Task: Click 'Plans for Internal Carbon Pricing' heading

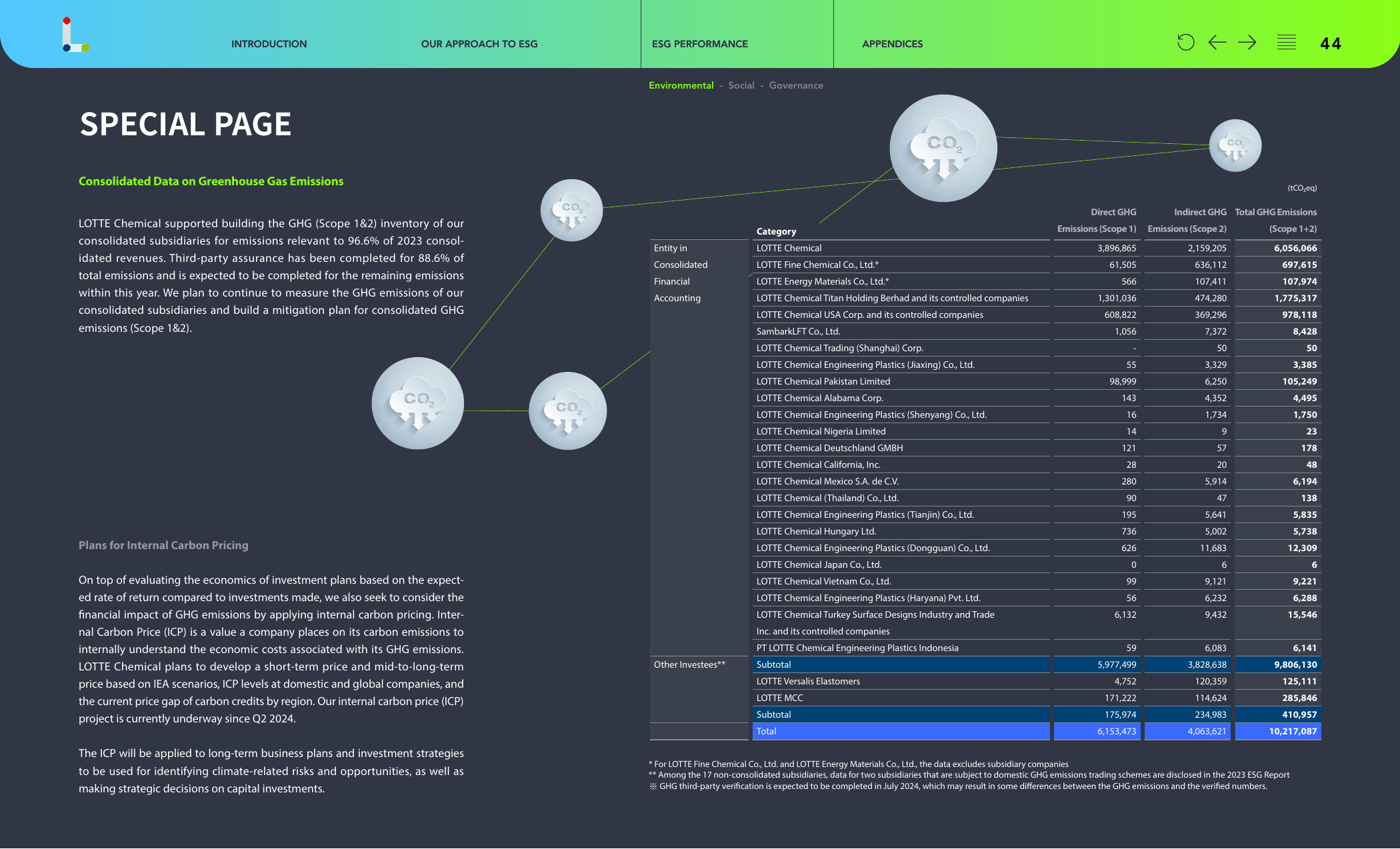Action: pyautogui.click(x=163, y=545)
